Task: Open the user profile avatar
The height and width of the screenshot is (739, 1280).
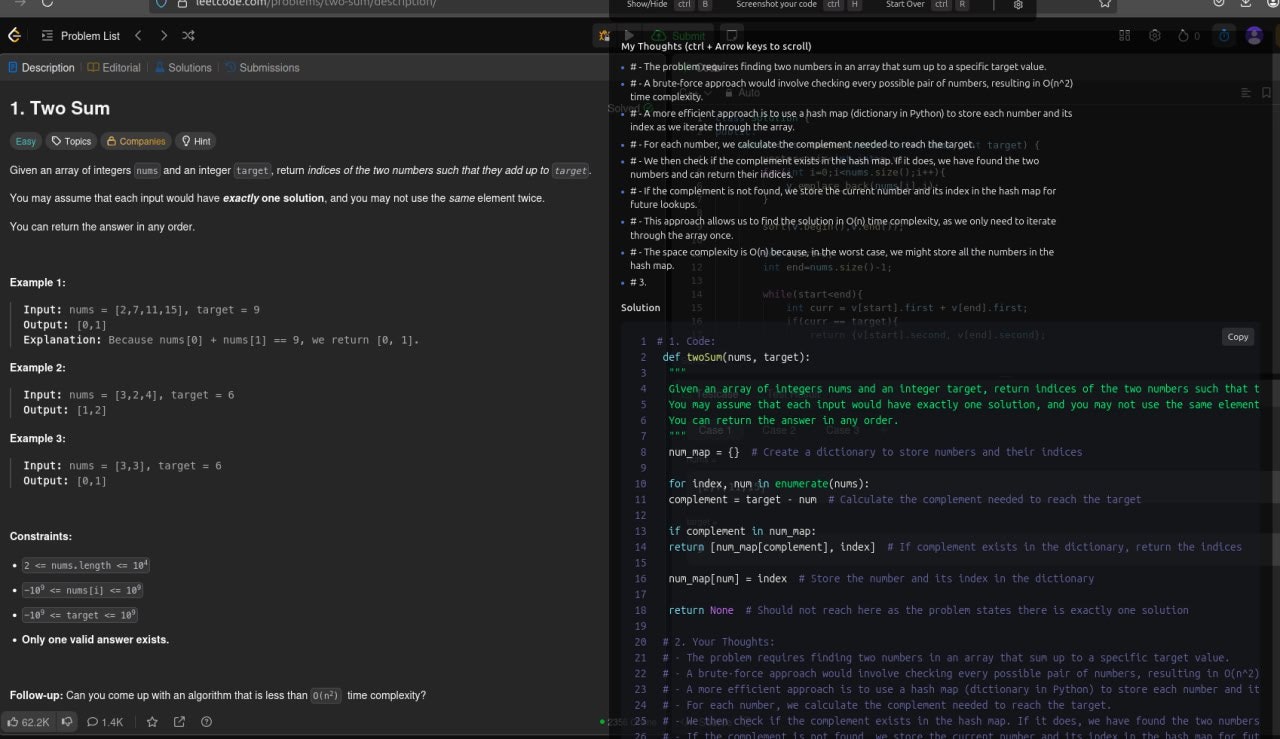Action: (x=1254, y=36)
